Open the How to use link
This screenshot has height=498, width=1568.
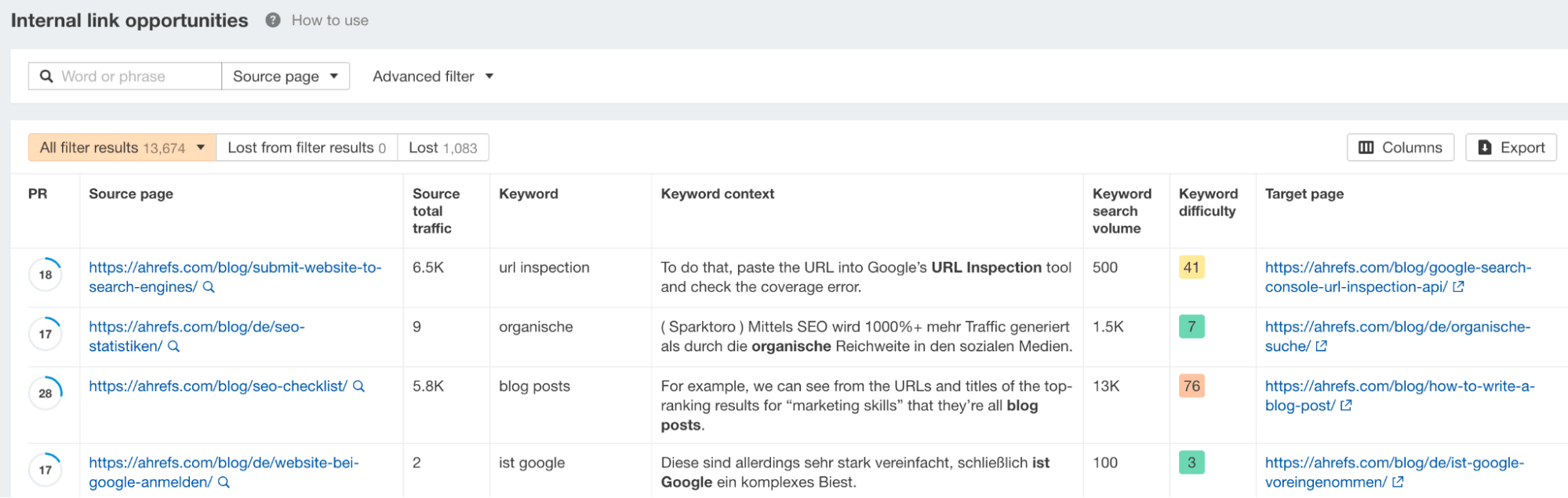click(329, 20)
